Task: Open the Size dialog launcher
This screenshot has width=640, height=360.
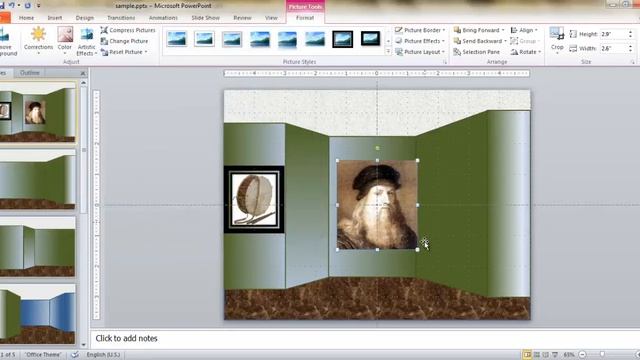Action: 633,62
